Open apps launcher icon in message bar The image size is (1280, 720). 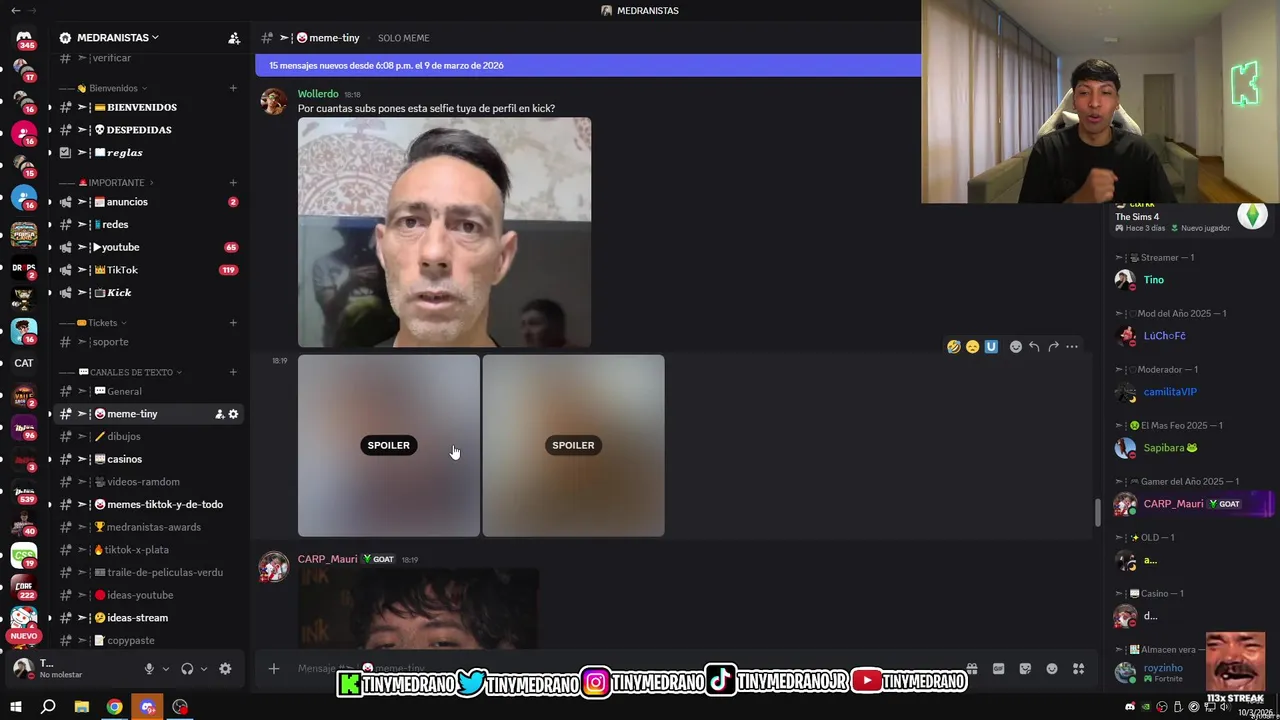point(1078,669)
